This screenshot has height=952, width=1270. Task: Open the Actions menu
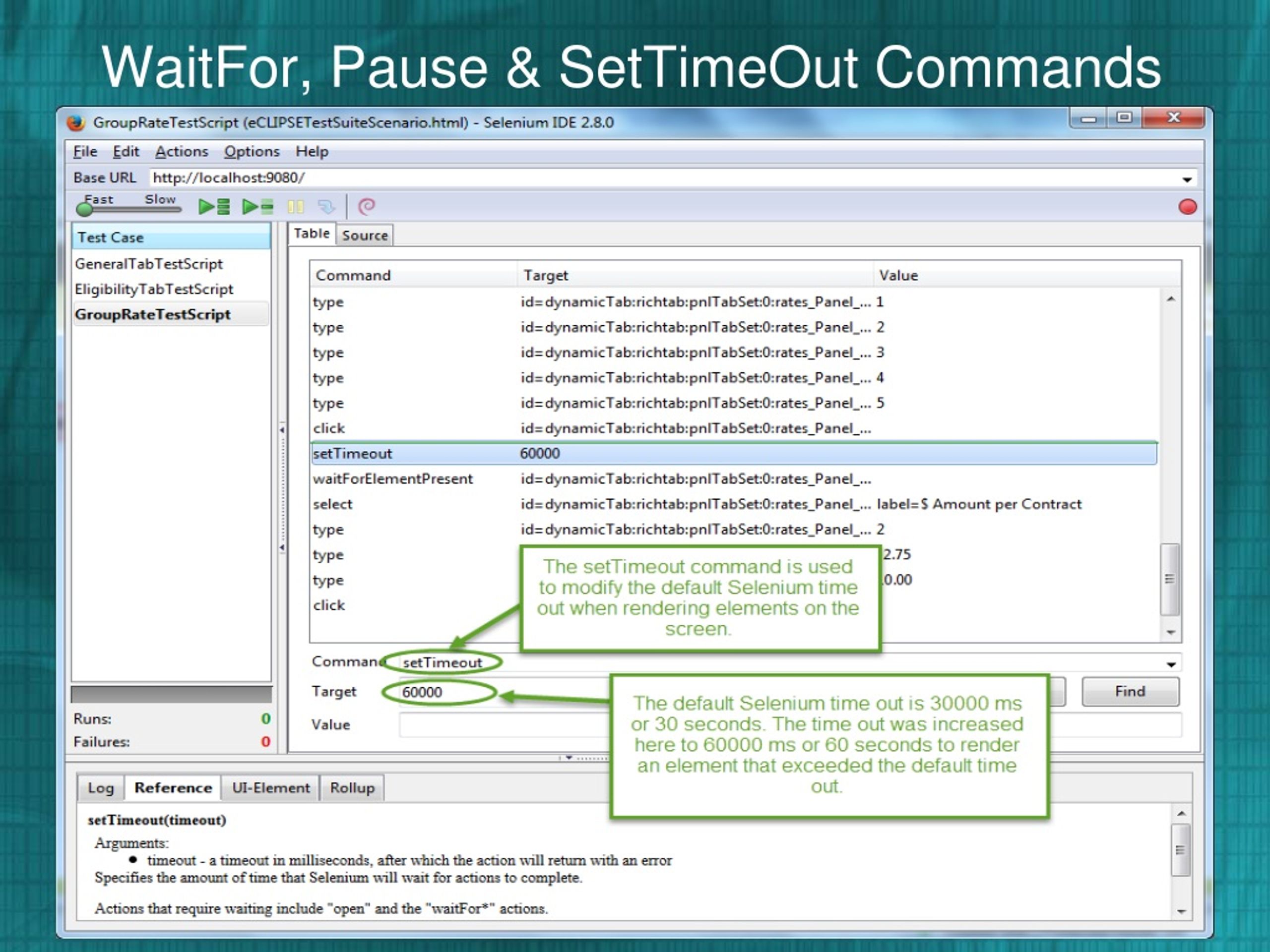click(182, 152)
